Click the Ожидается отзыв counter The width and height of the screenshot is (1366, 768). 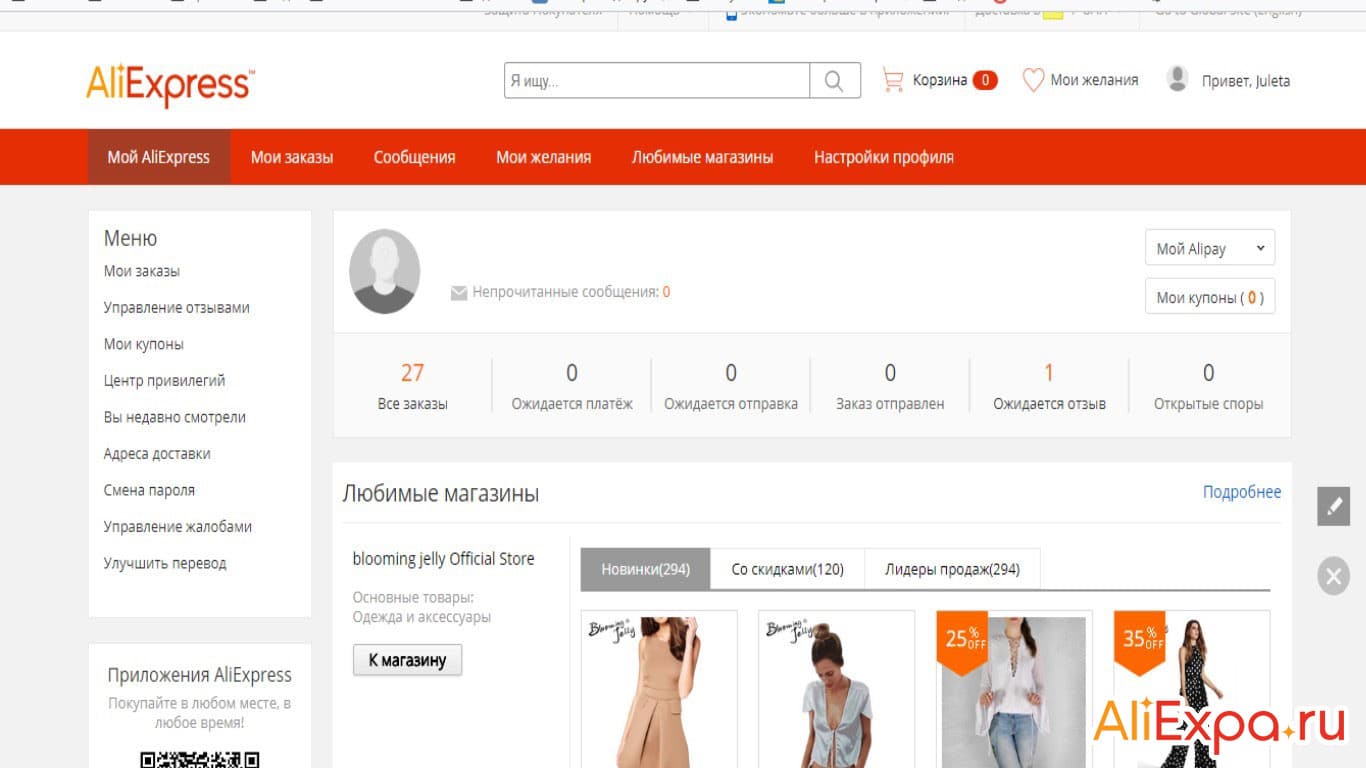pos(1049,386)
